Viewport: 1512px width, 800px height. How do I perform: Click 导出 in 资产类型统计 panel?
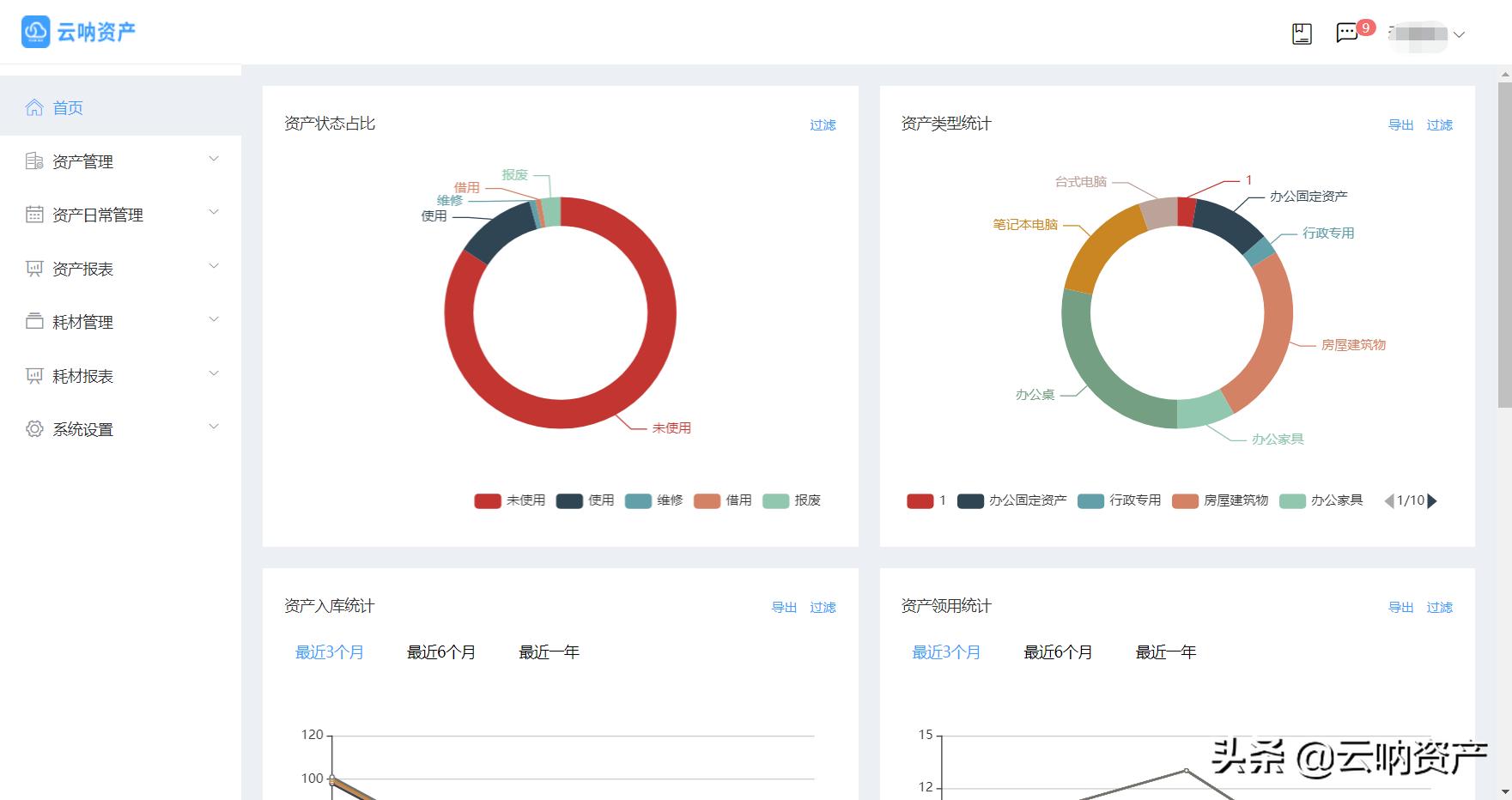tap(1400, 124)
